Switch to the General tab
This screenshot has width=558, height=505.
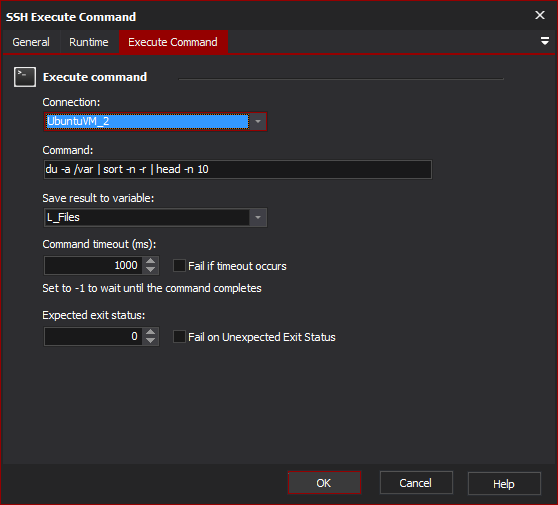[x=31, y=42]
